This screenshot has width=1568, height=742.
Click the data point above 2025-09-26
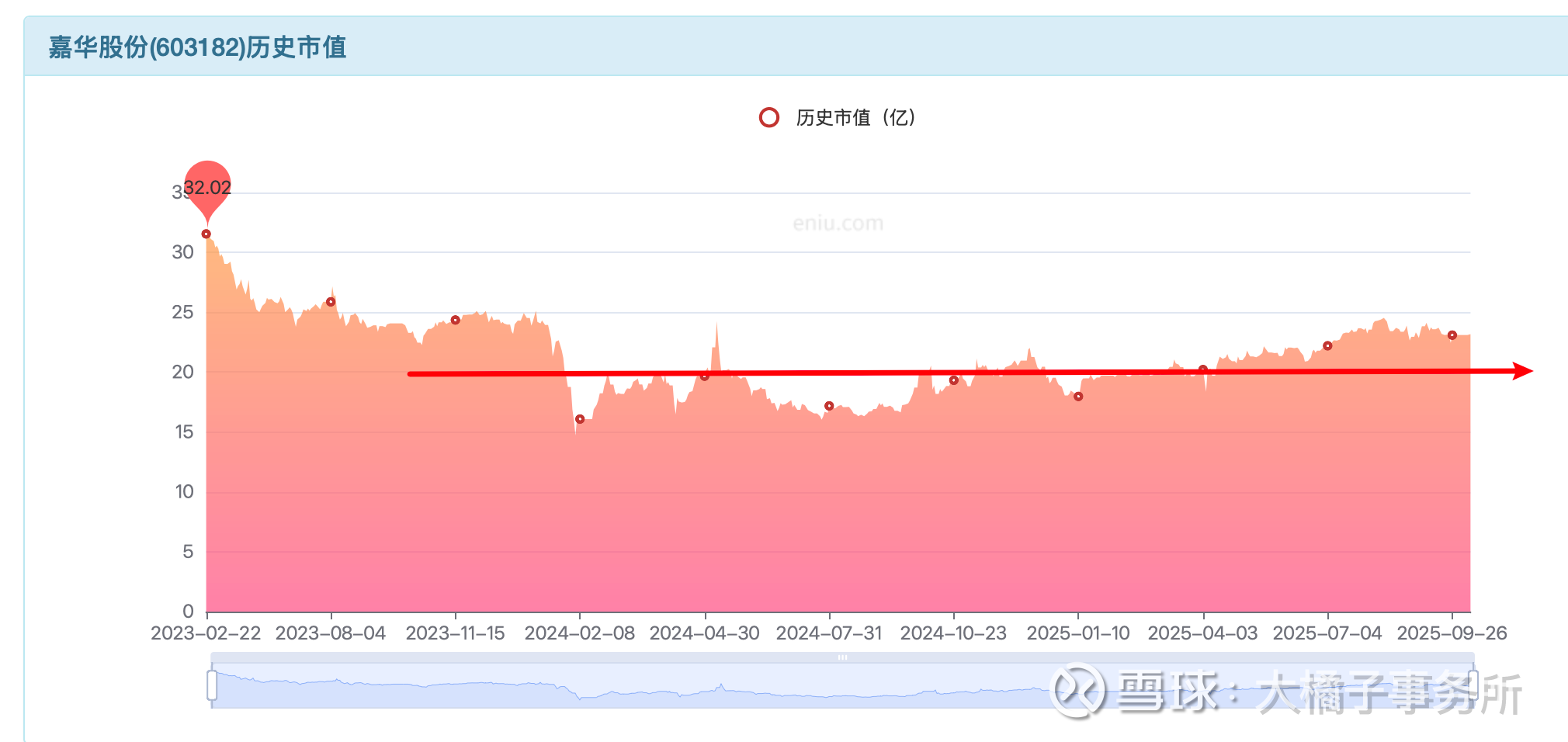1452,335
